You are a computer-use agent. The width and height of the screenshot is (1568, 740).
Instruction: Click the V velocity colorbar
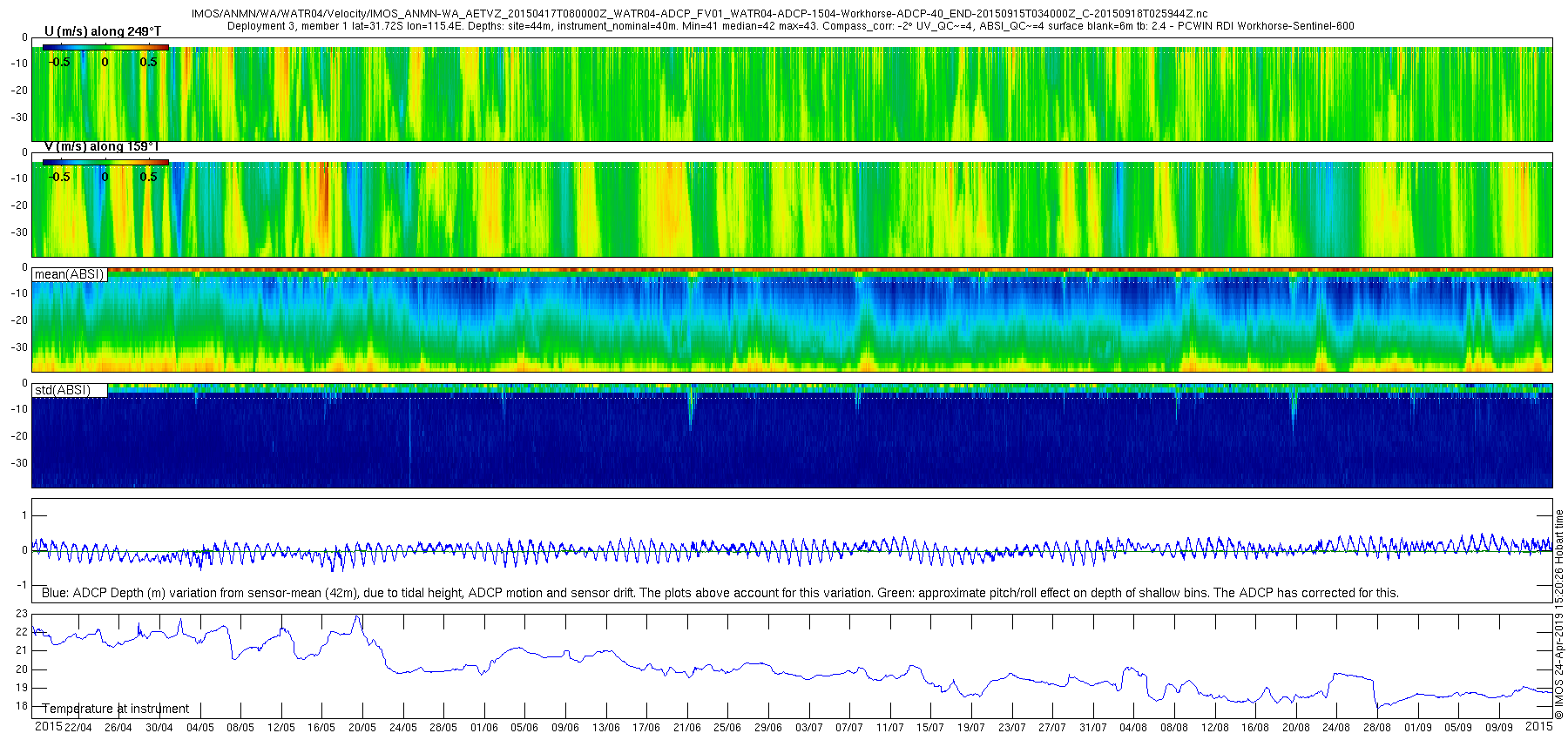point(105,162)
